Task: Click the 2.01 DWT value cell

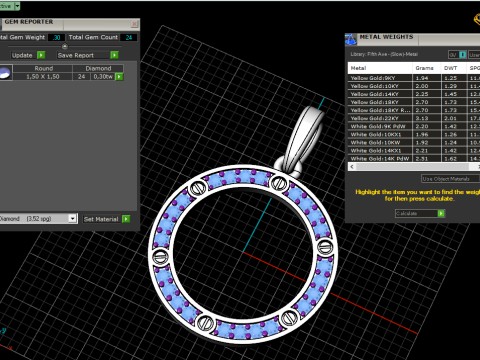Action: [x=453, y=118]
